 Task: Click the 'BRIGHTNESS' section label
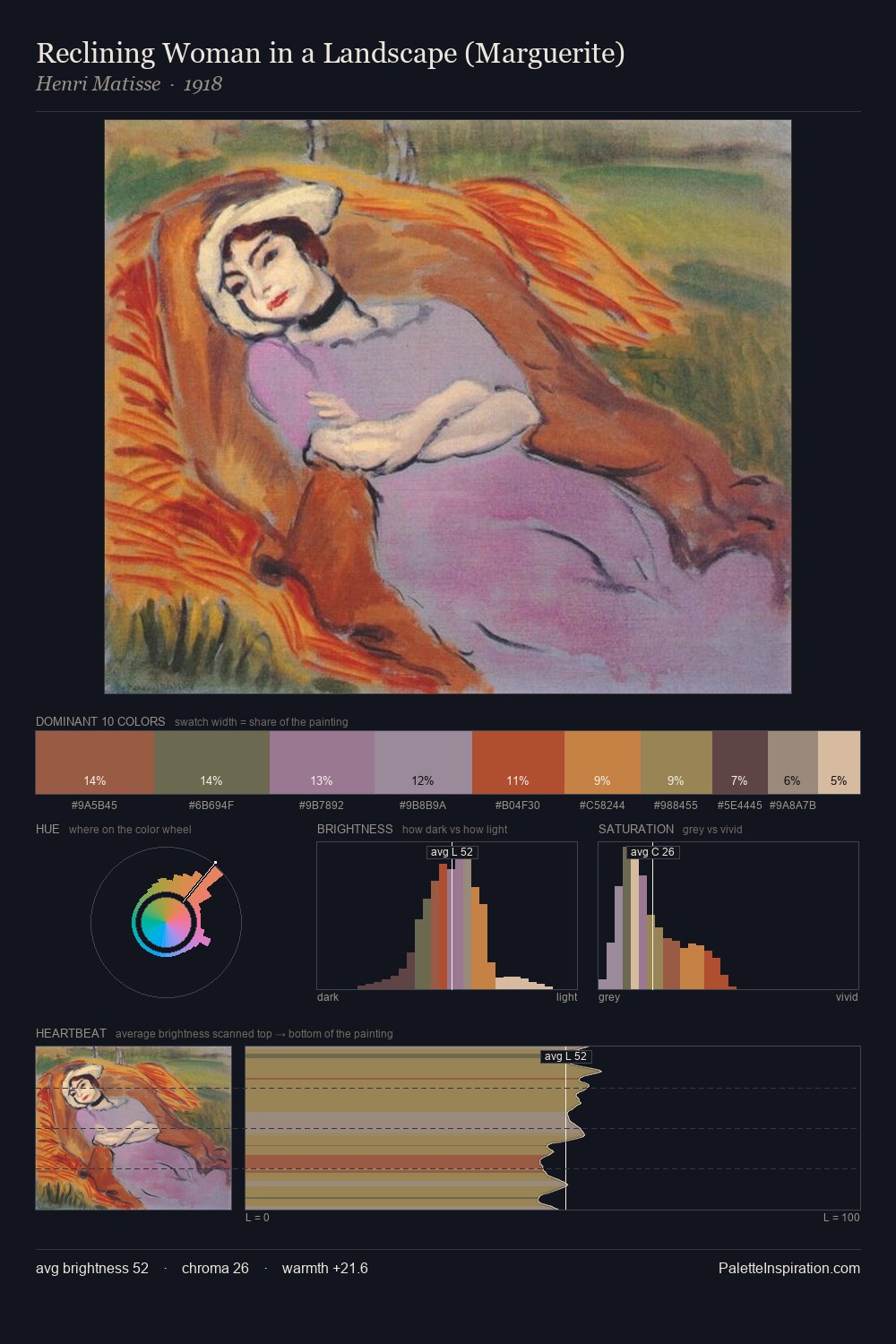355,829
